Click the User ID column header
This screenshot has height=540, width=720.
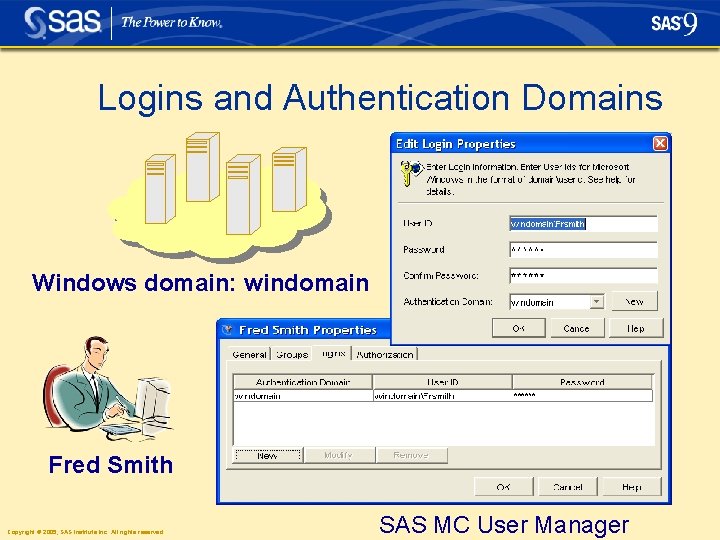[x=443, y=382]
